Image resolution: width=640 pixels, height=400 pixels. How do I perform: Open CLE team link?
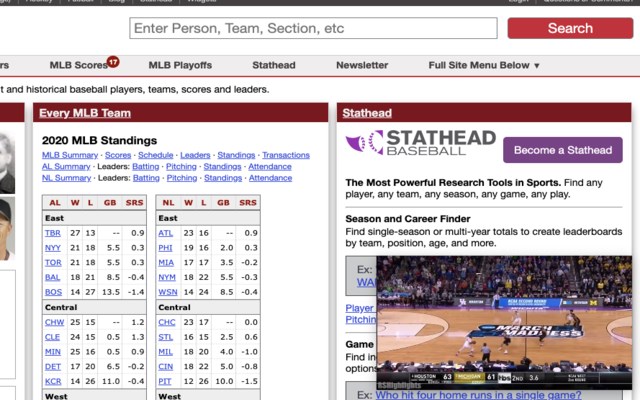click(x=52, y=337)
